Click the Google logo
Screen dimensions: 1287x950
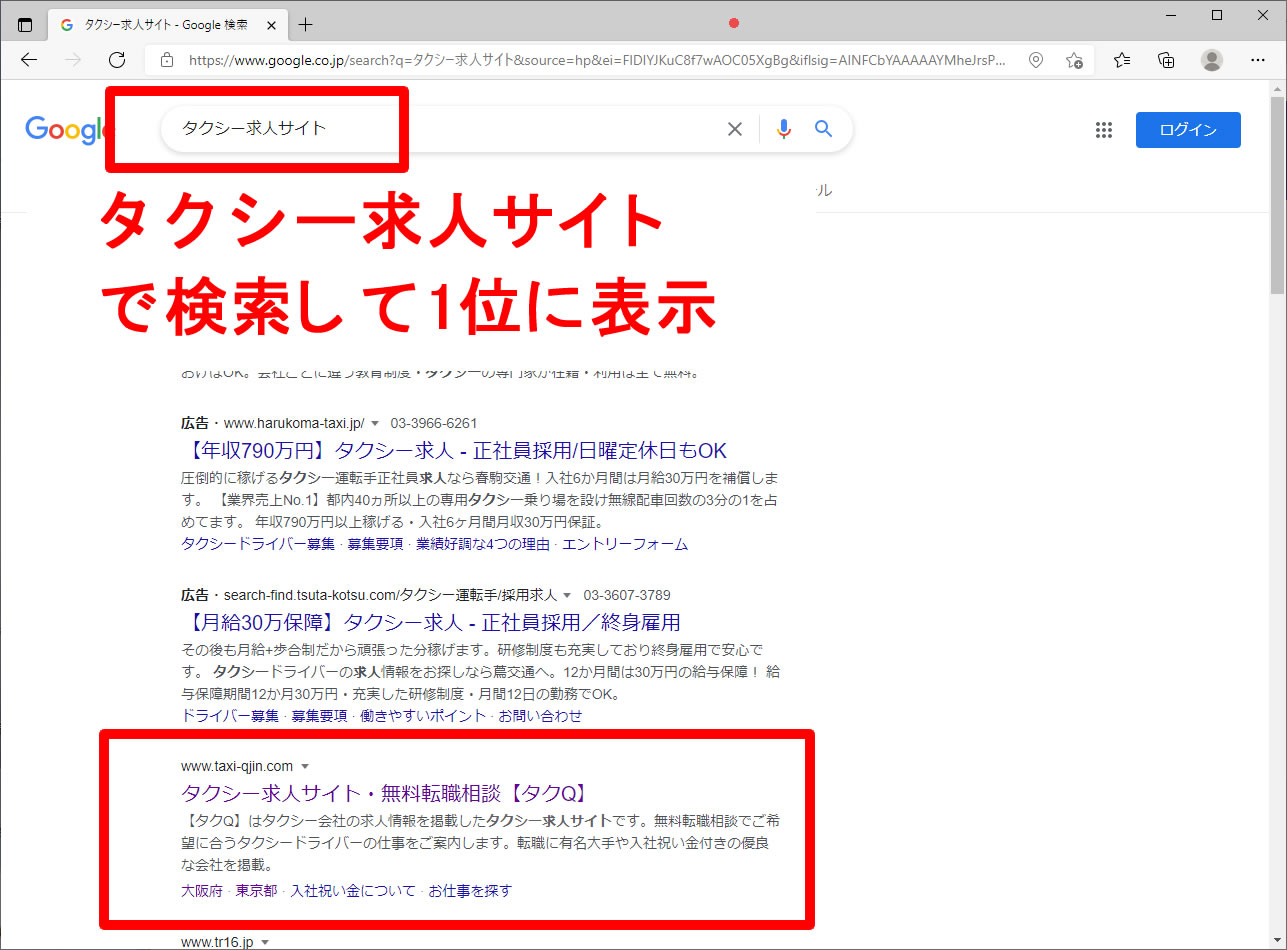(66, 130)
